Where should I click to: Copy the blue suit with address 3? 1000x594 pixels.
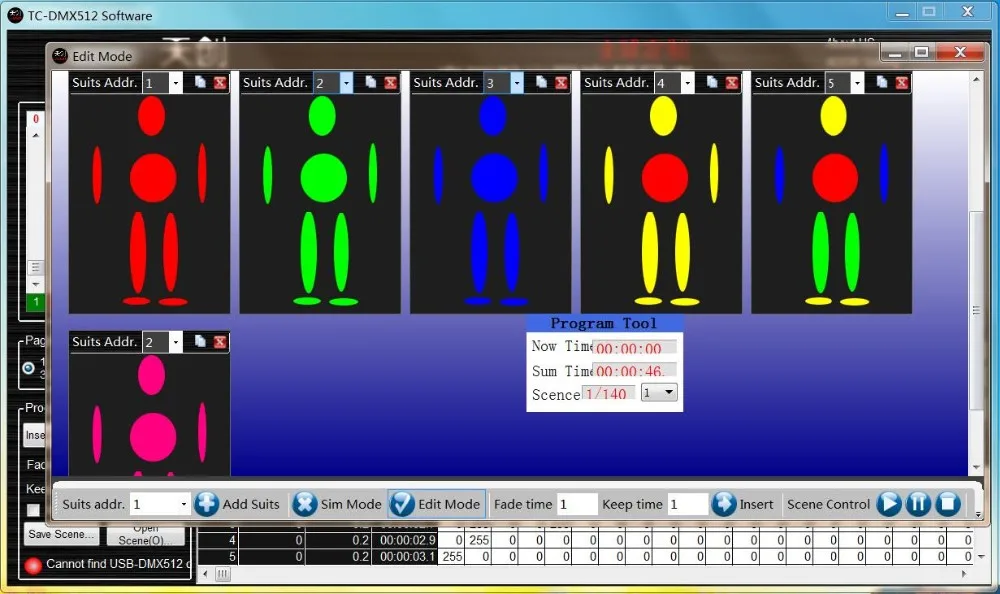pos(541,83)
